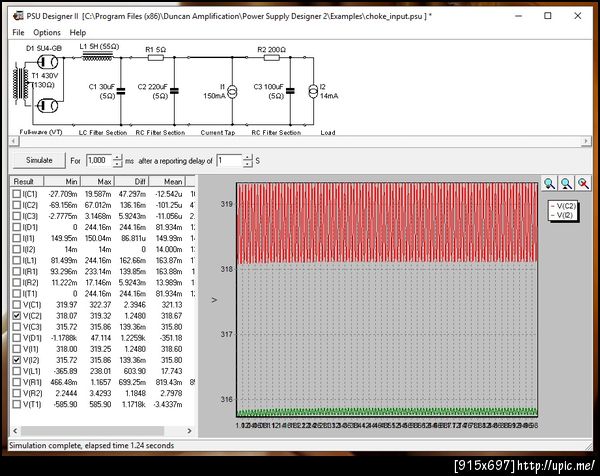Viewport: 600px width, 476px height.
Task: Select the C1 30uF capacitor symbol
Action: 121,91
